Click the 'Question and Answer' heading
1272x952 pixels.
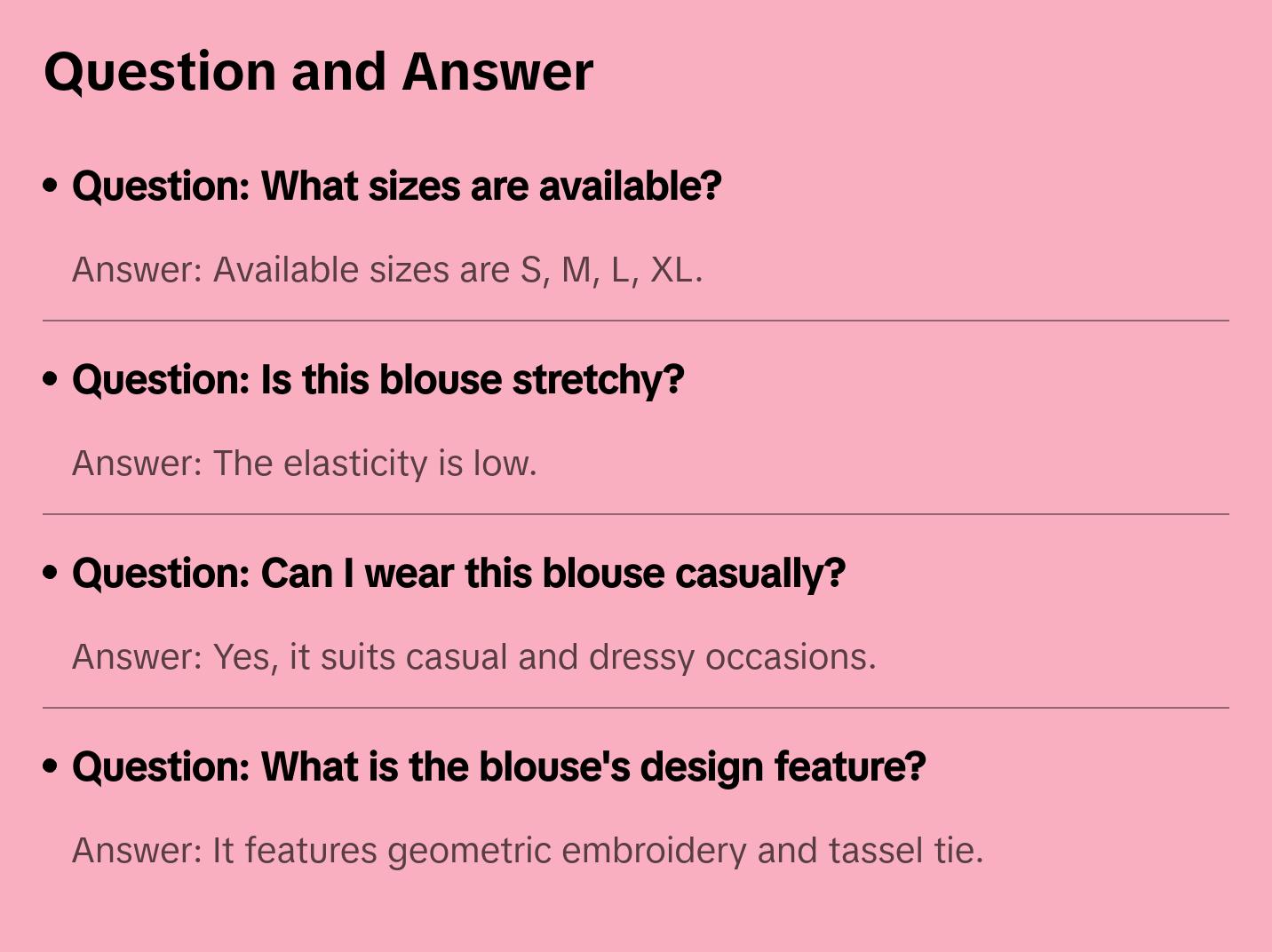[318, 72]
